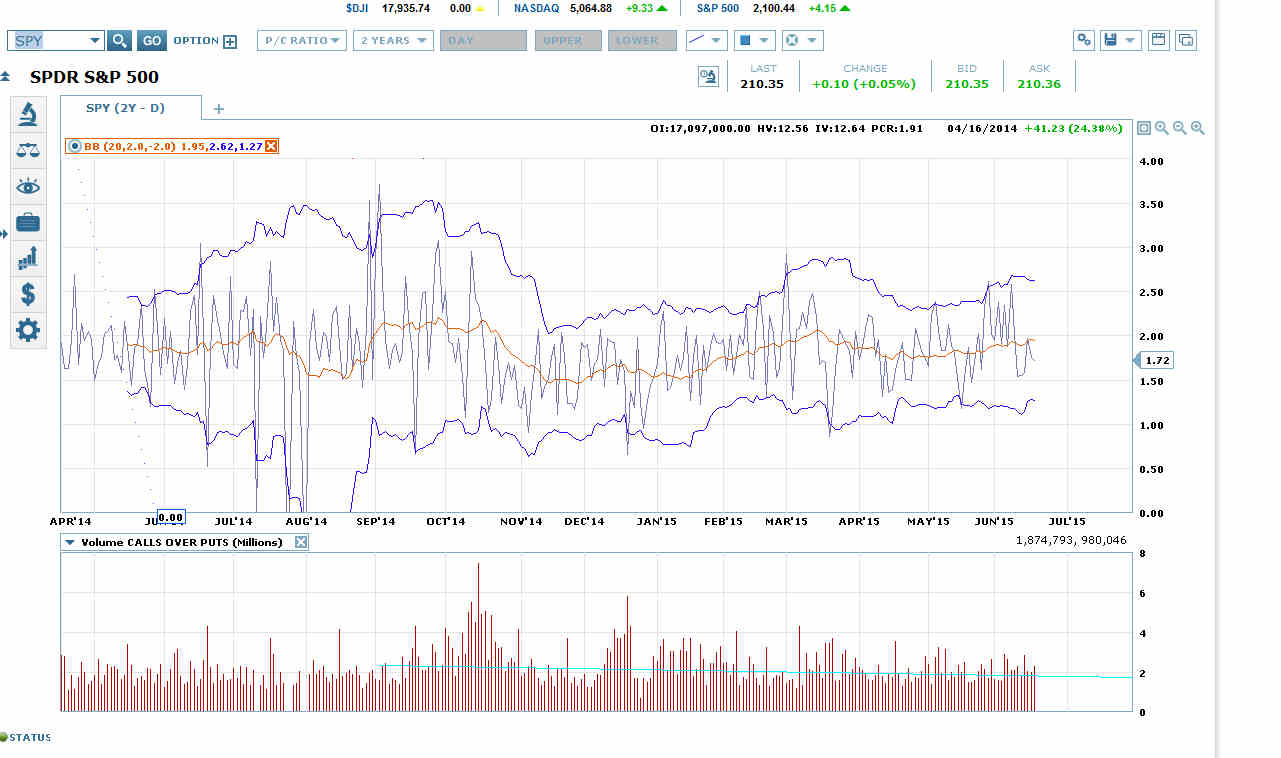
Task: Click the detach windows icon top right
Action: (x=1186, y=41)
